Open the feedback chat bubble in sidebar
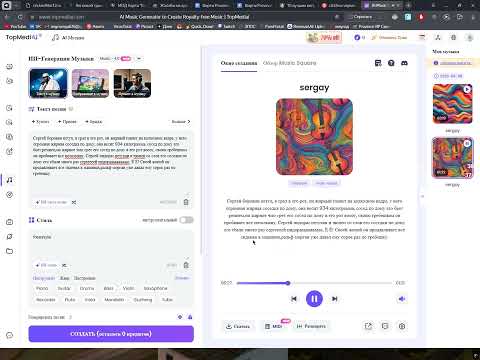Screen dimensions: 480x360 point(10,335)
